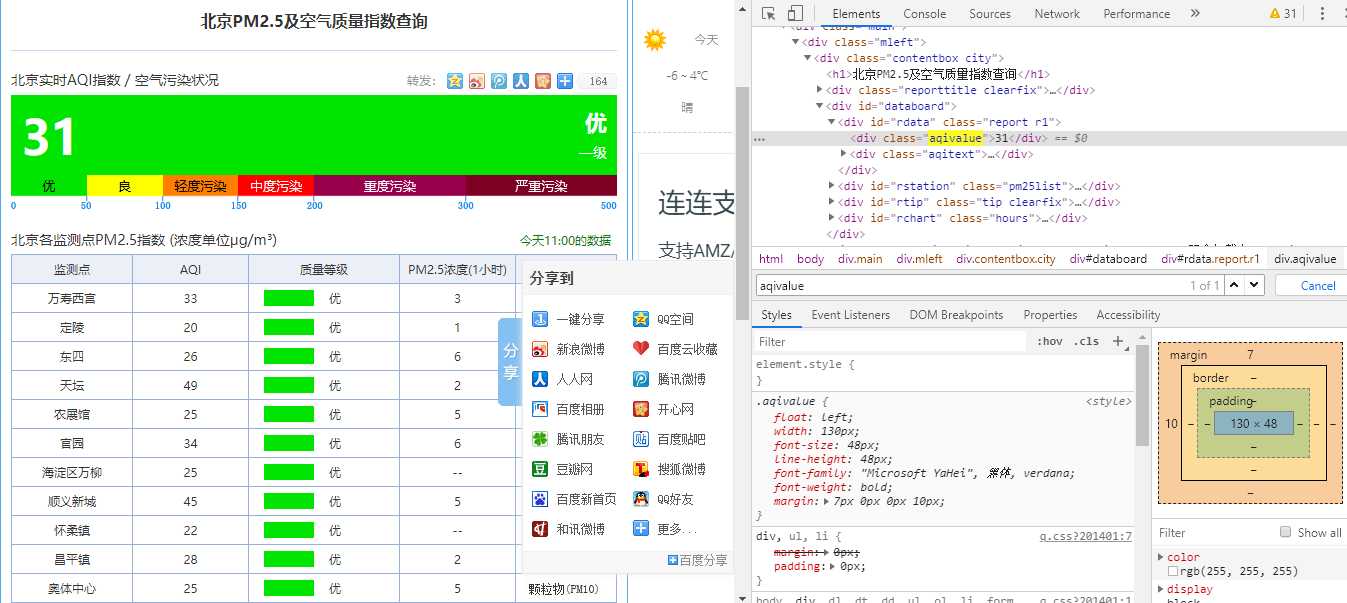Add new style rule plus button
This screenshot has height=603, width=1347.
(1118, 341)
